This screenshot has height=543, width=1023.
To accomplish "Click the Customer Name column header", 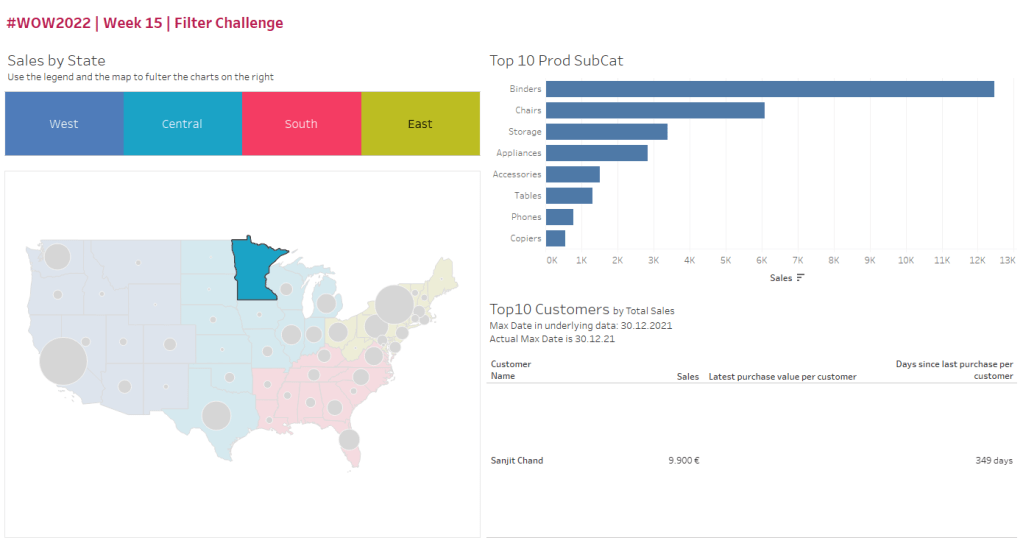I will pyautogui.click(x=511, y=370).
